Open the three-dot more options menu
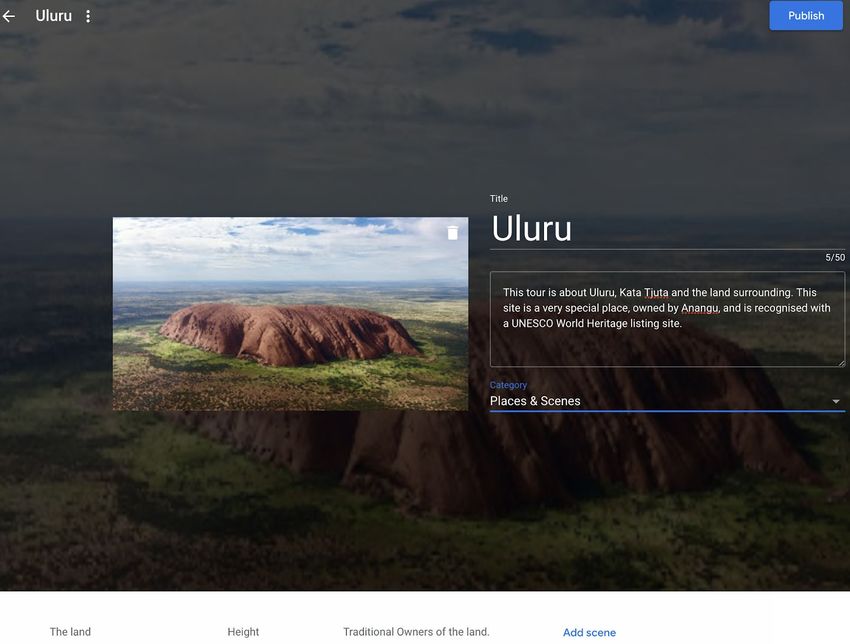This screenshot has height=644, width=850. click(88, 16)
